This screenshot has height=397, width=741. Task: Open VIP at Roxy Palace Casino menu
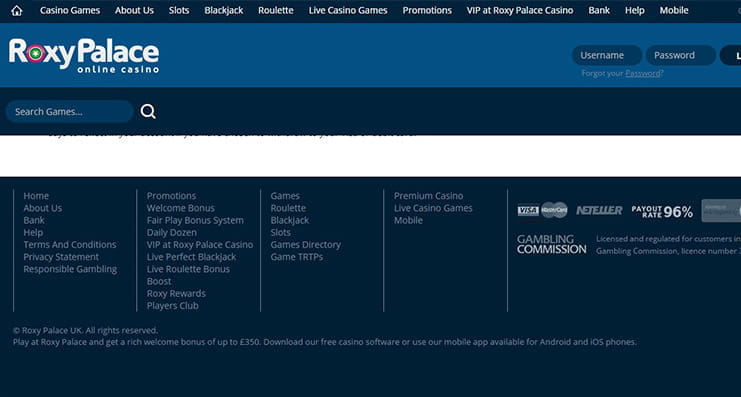[520, 10]
